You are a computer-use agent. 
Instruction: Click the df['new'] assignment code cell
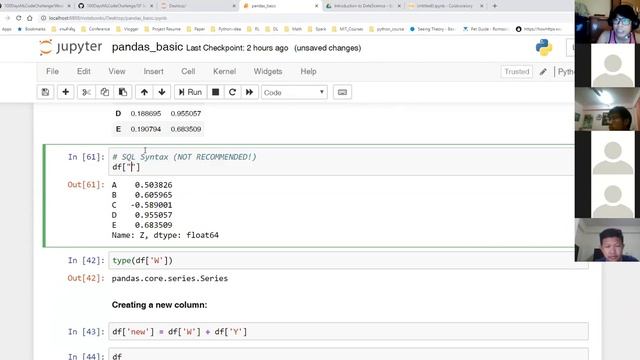coord(349,331)
